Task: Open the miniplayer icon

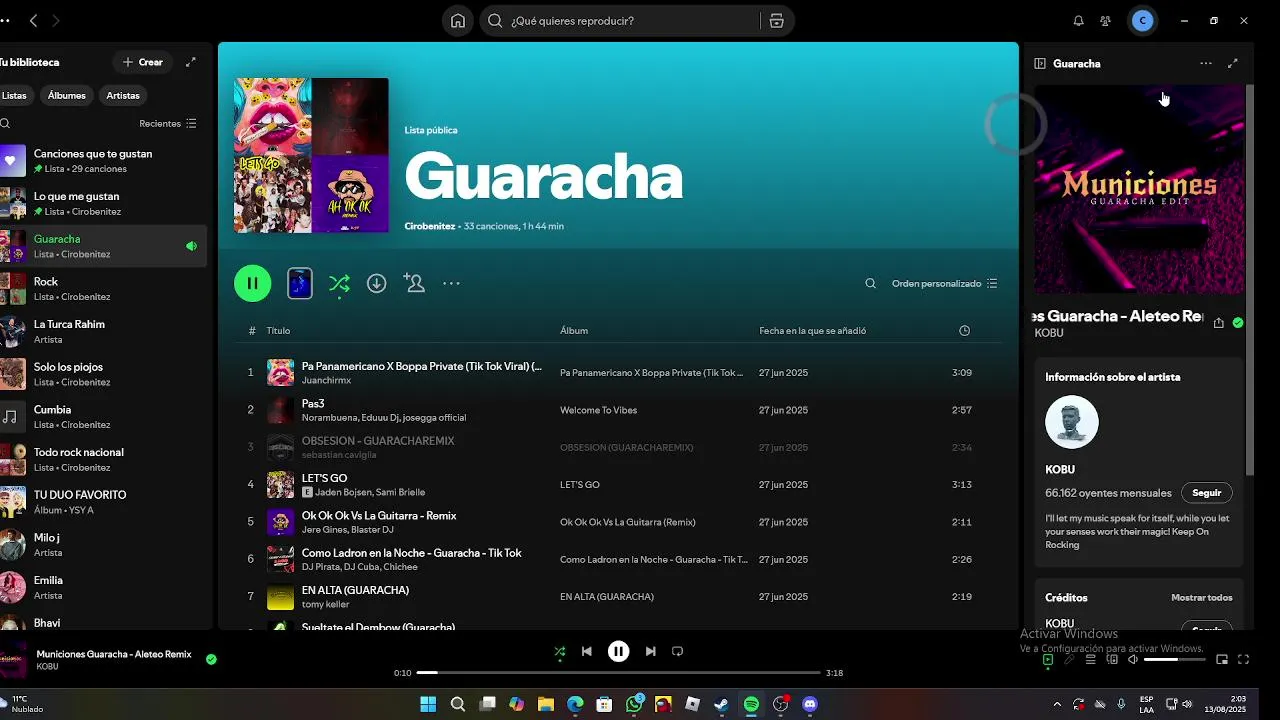Action: point(1222,660)
